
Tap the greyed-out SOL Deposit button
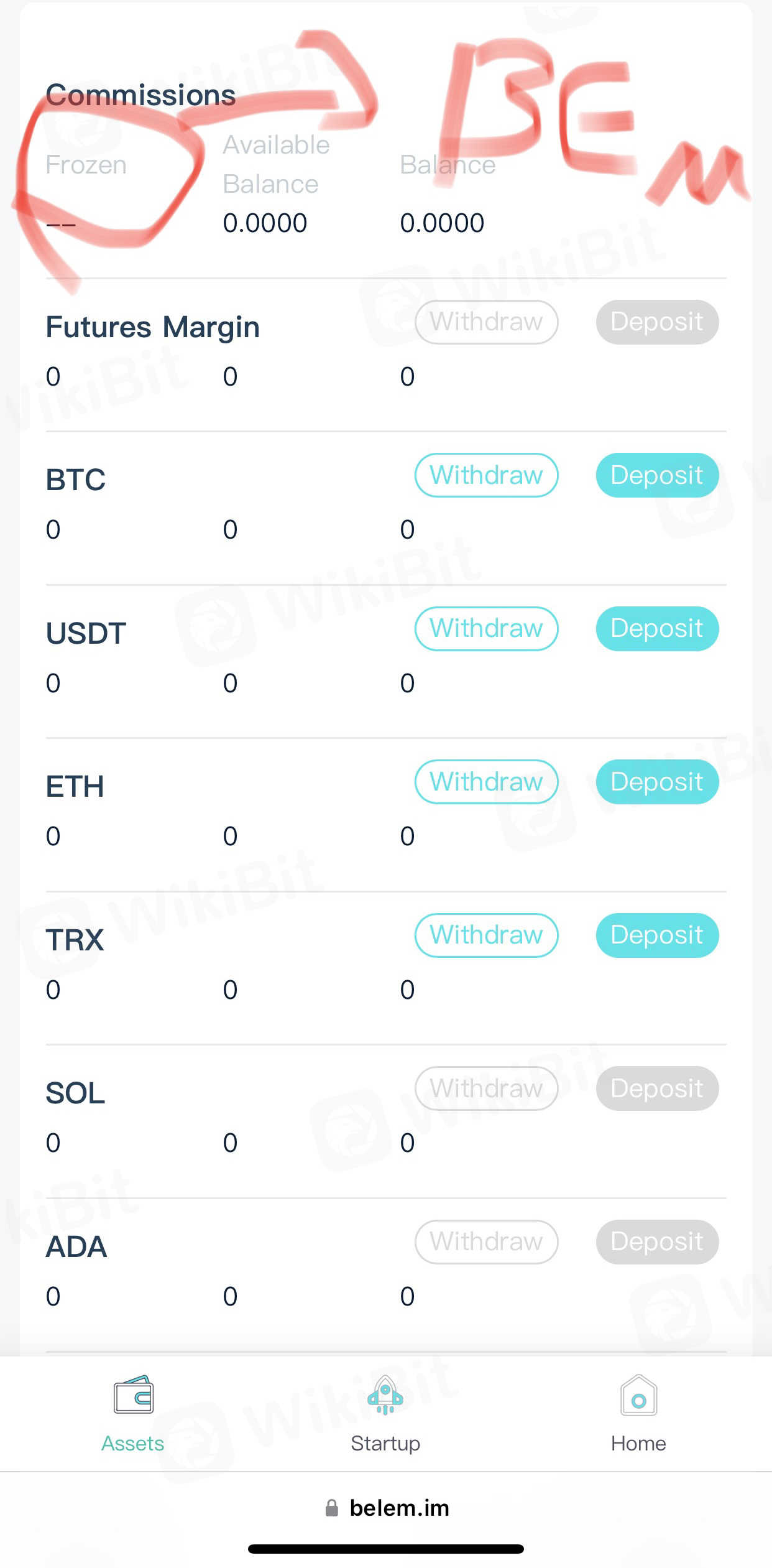(657, 1088)
